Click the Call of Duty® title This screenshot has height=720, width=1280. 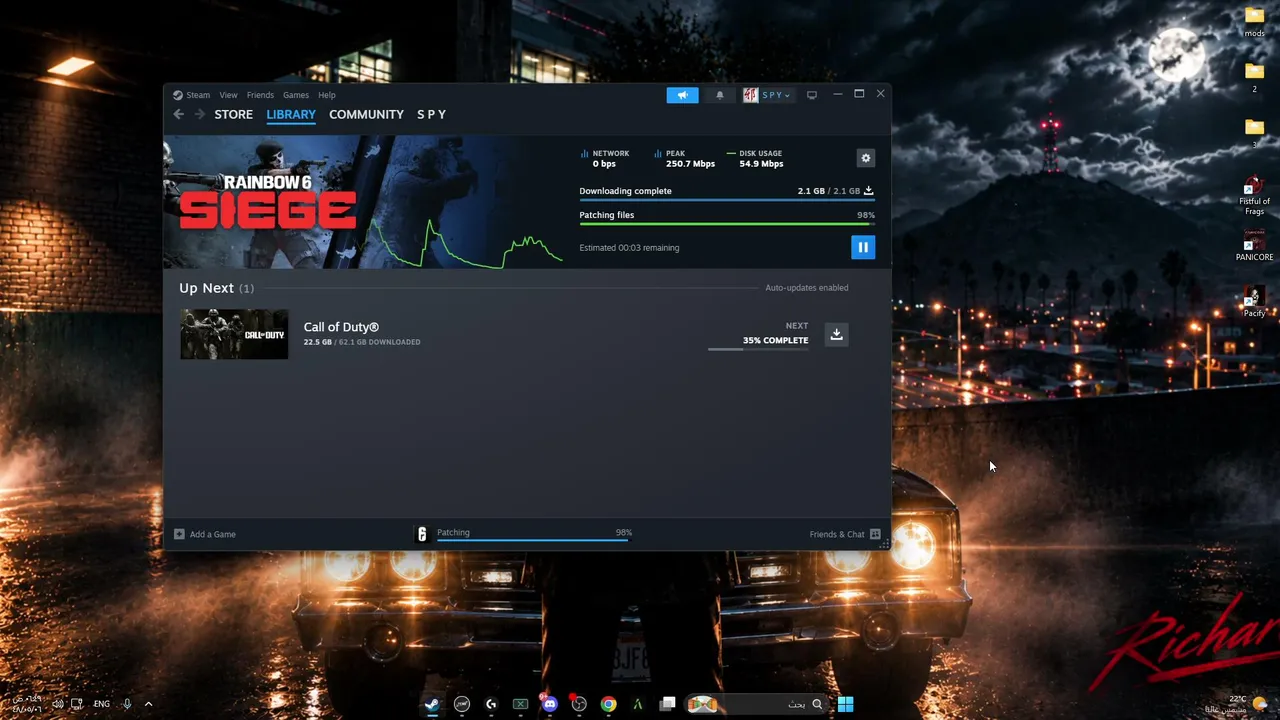341,327
